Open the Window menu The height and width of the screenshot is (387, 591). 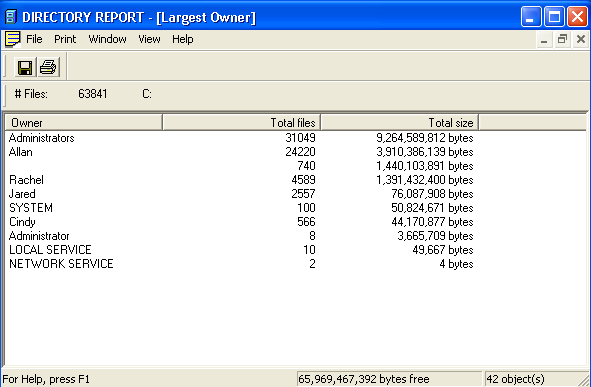(x=107, y=39)
